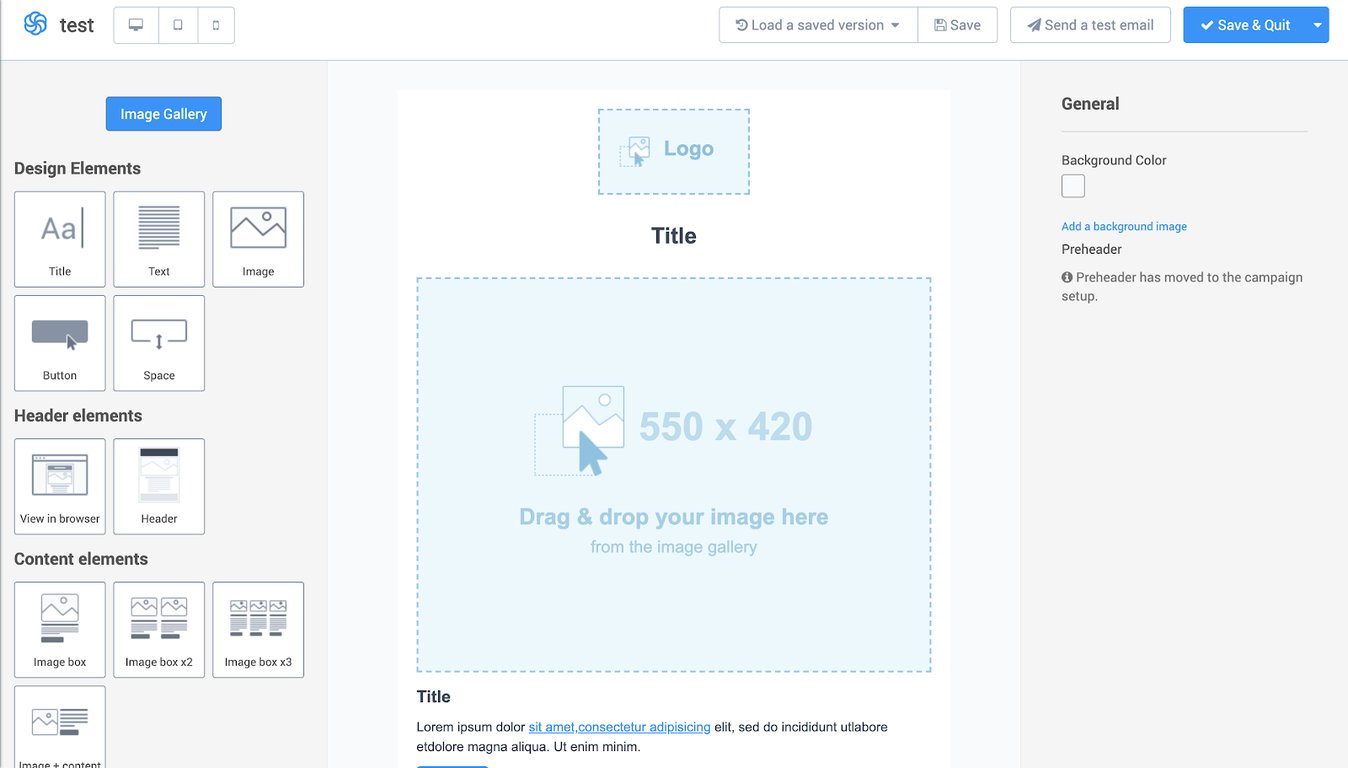
Task: Select the Image design element
Action: tap(258, 239)
